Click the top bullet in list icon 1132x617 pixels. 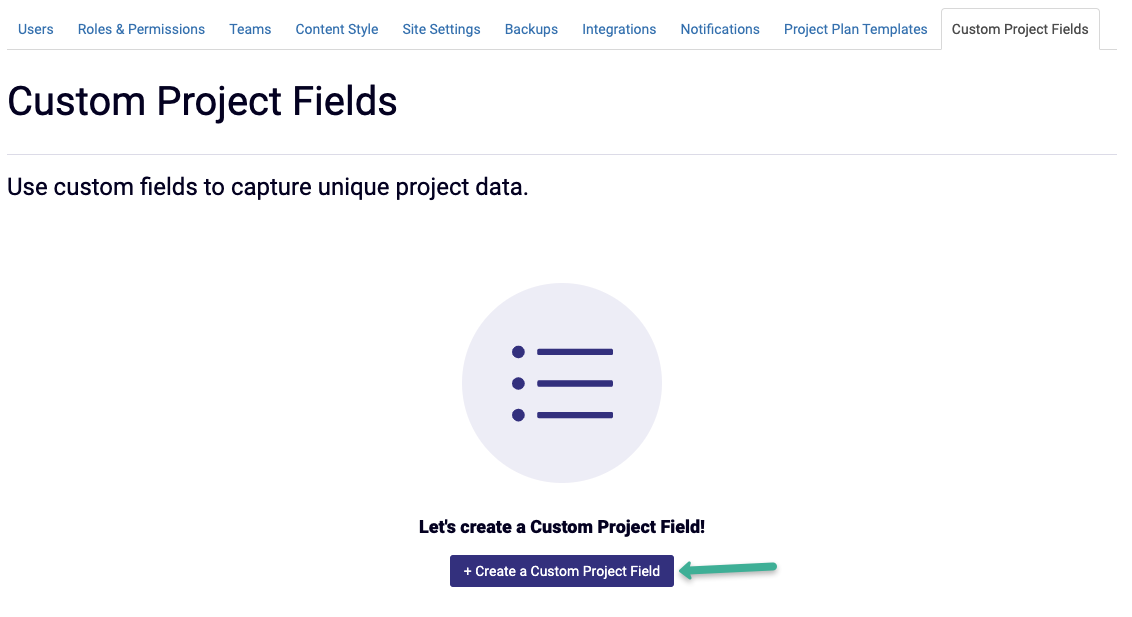click(518, 352)
